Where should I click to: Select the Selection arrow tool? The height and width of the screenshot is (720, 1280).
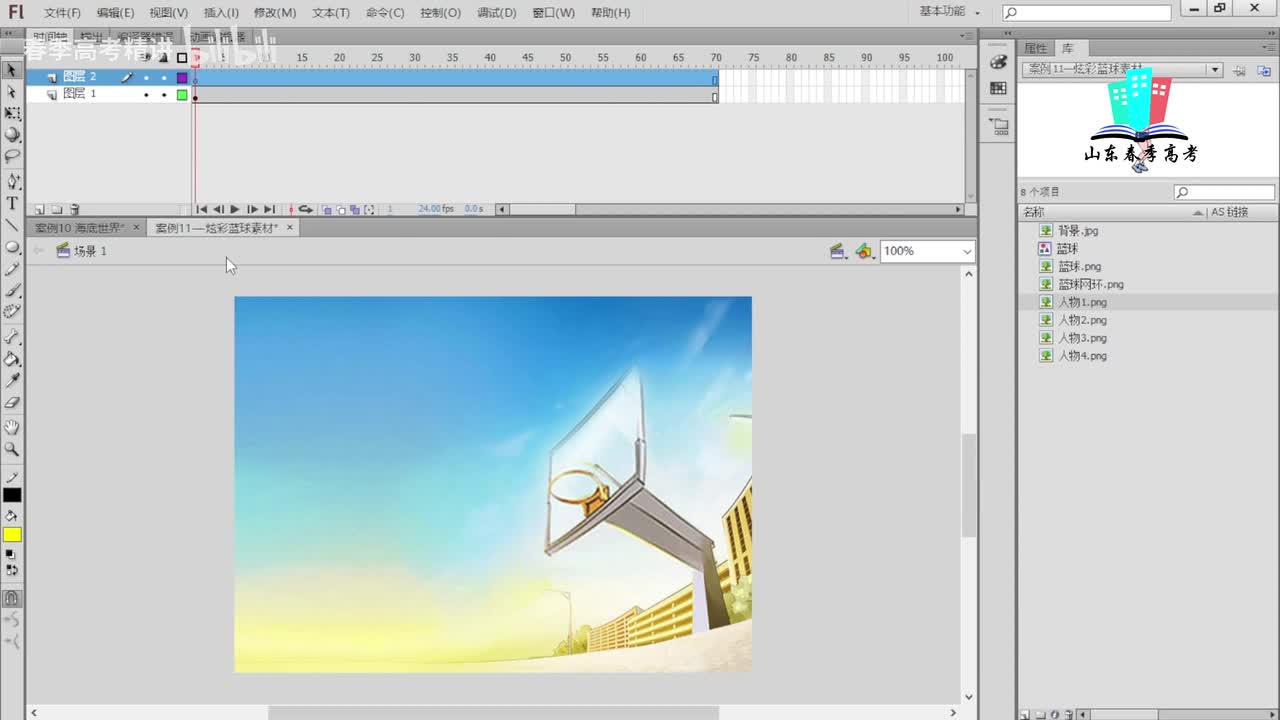point(12,70)
